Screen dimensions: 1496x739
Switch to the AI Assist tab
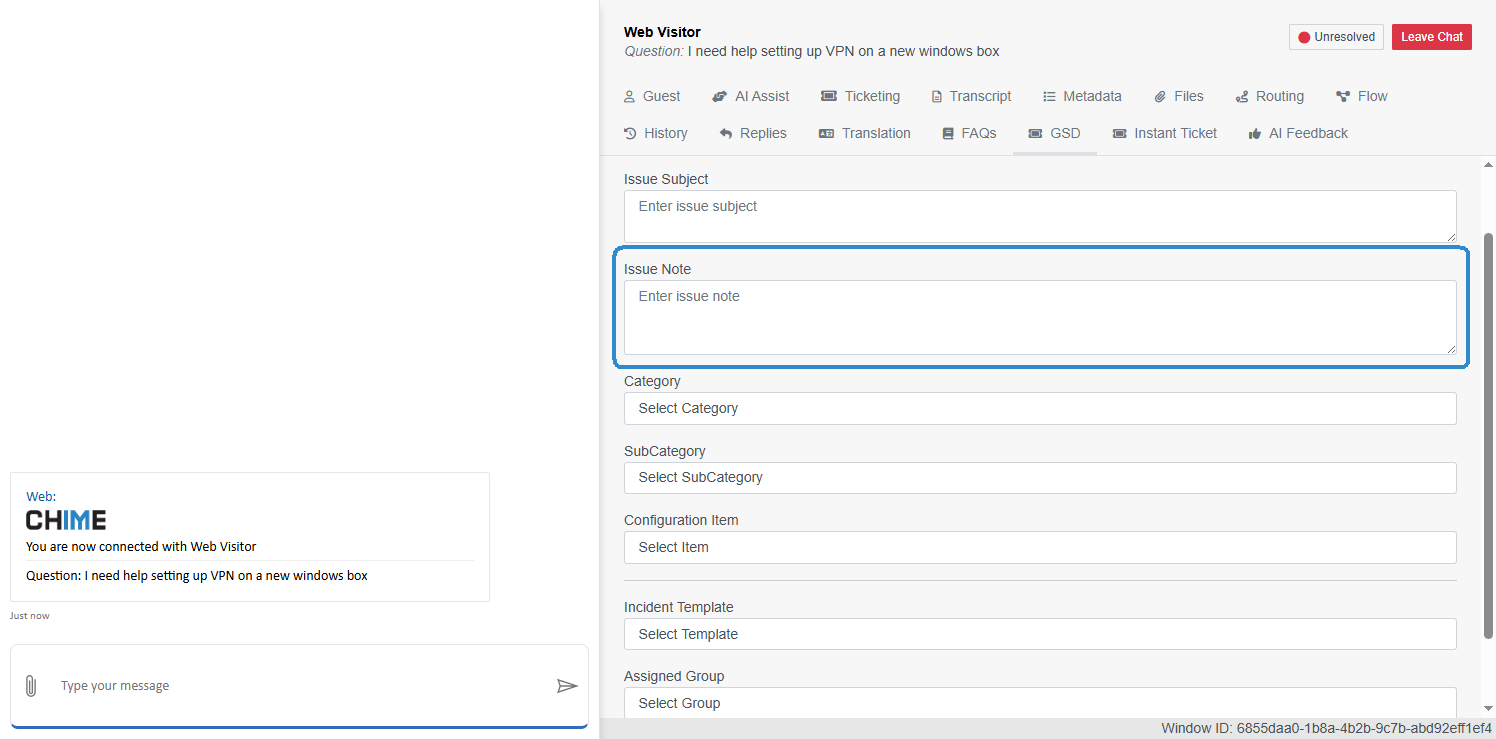tap(751, 97)
